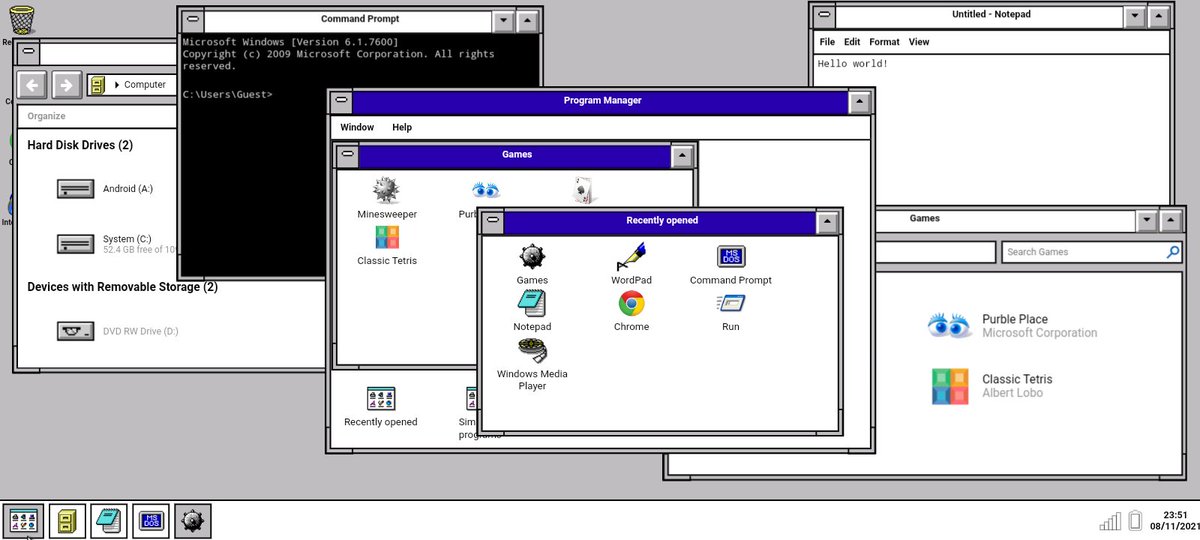
Task: Switch to Notepad via taskbar button
Action: [109, 520]
